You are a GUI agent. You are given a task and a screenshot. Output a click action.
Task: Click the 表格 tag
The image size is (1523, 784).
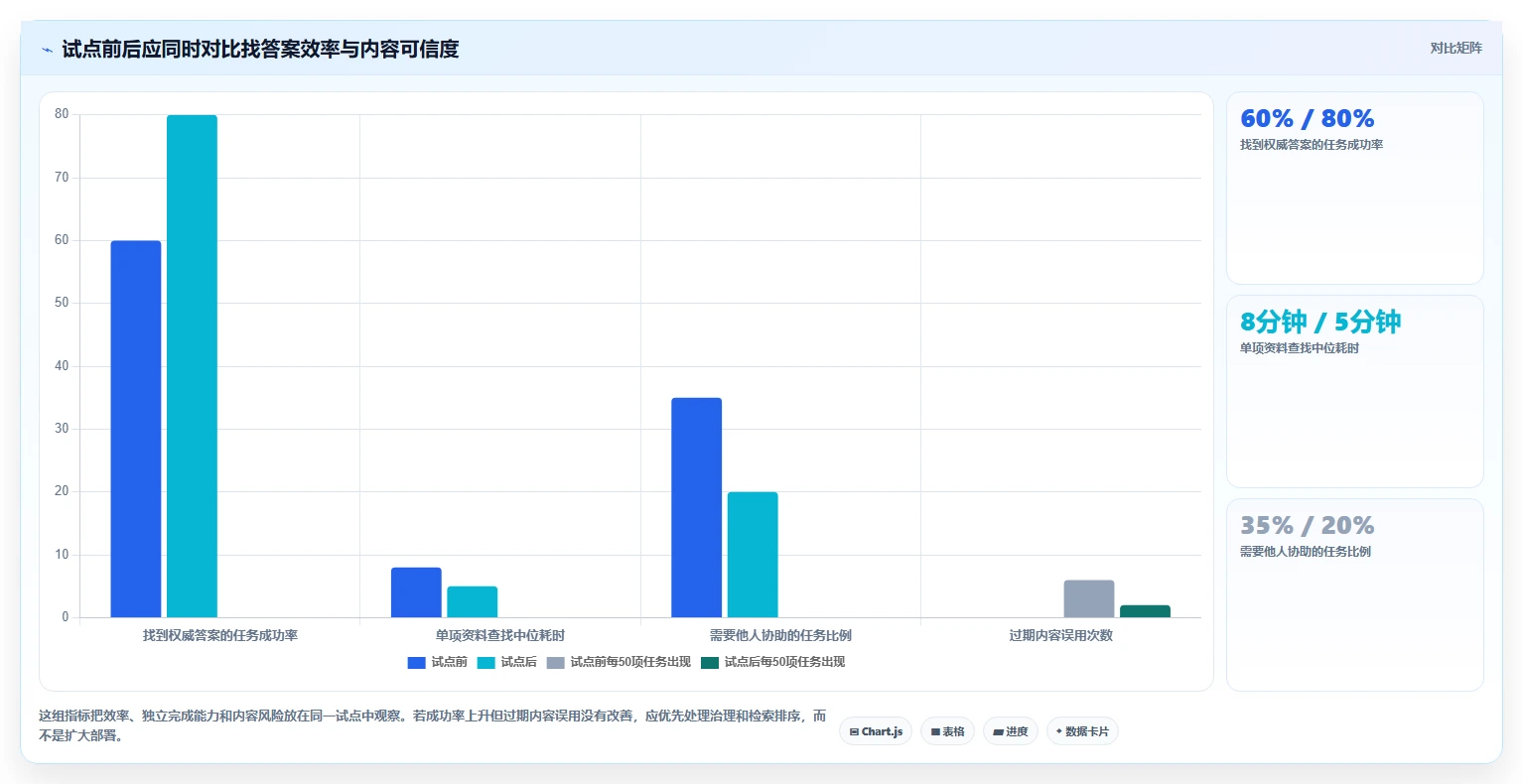947,731
